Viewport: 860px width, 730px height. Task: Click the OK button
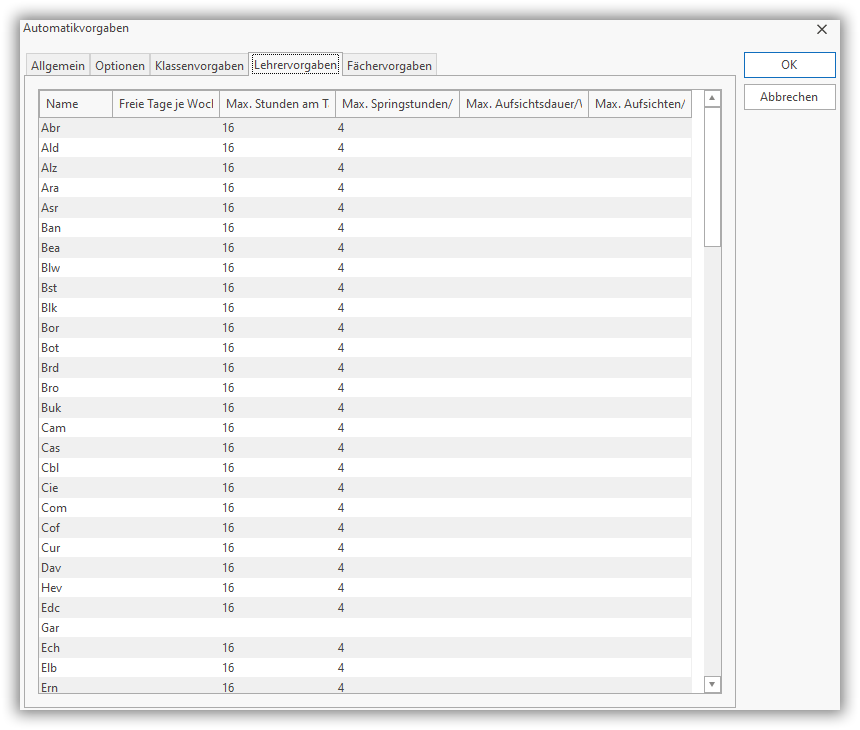click(789, 65)
